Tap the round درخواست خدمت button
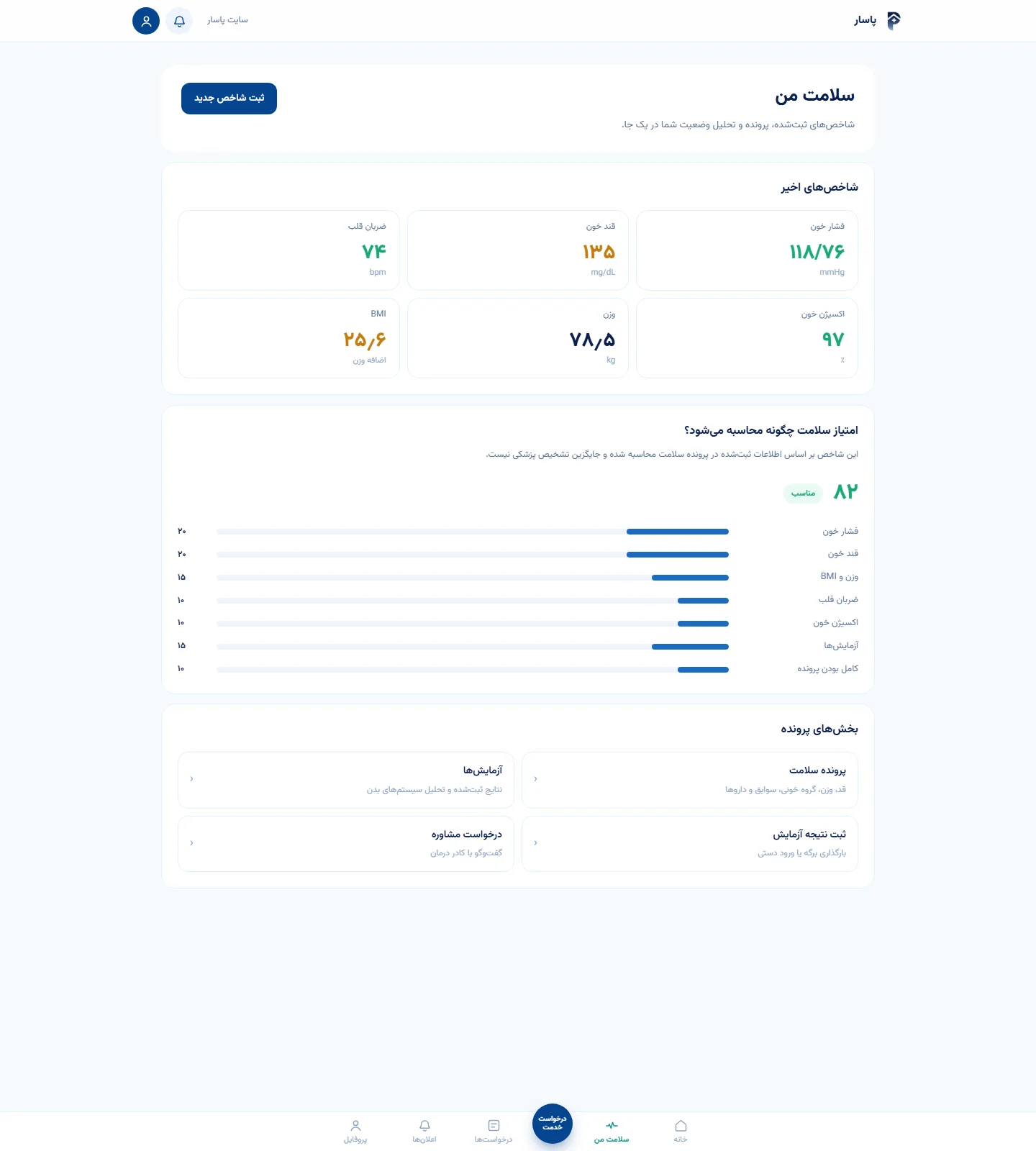 point(553,1124)
